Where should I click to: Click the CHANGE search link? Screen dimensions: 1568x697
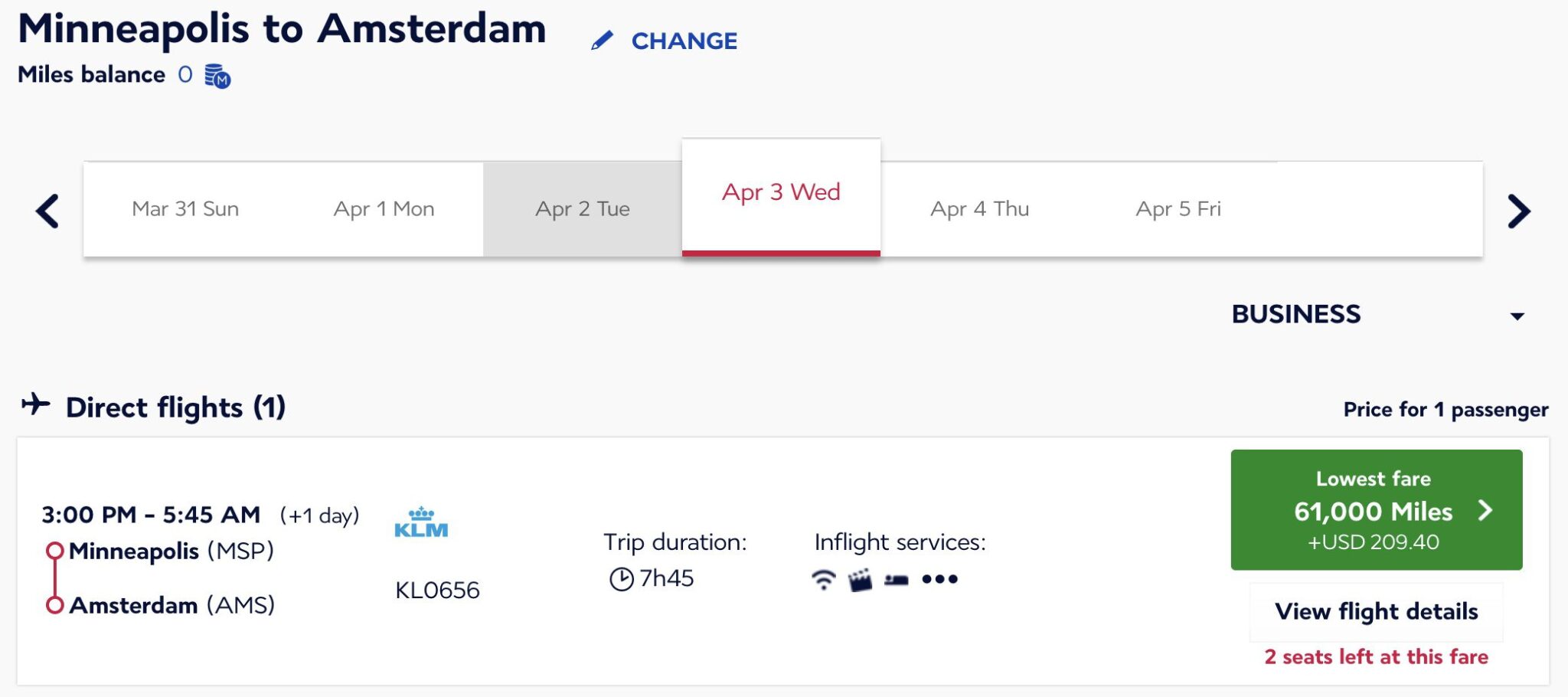[684, 41]
